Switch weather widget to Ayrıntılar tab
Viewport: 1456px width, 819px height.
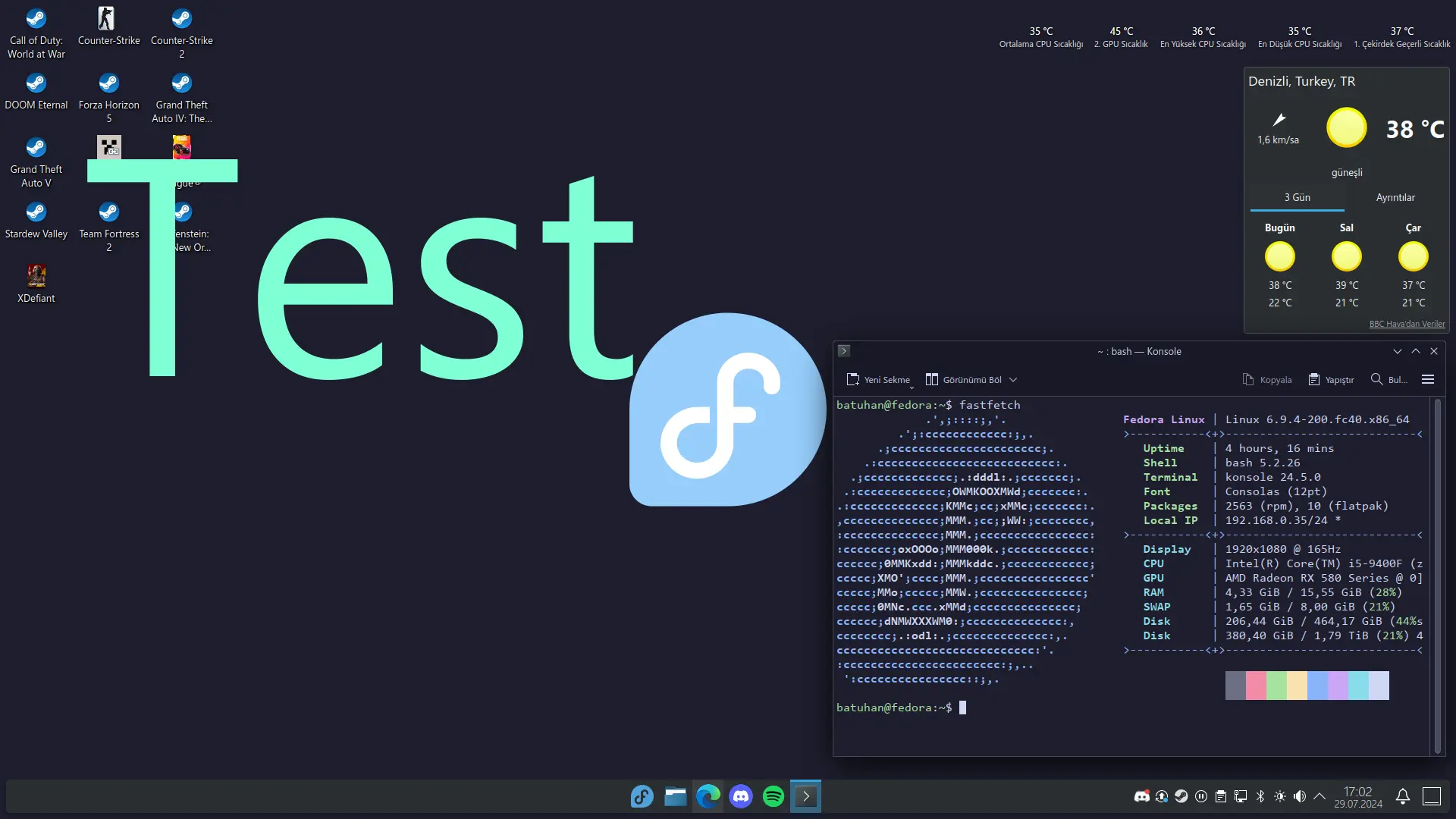coord(1395,197)
